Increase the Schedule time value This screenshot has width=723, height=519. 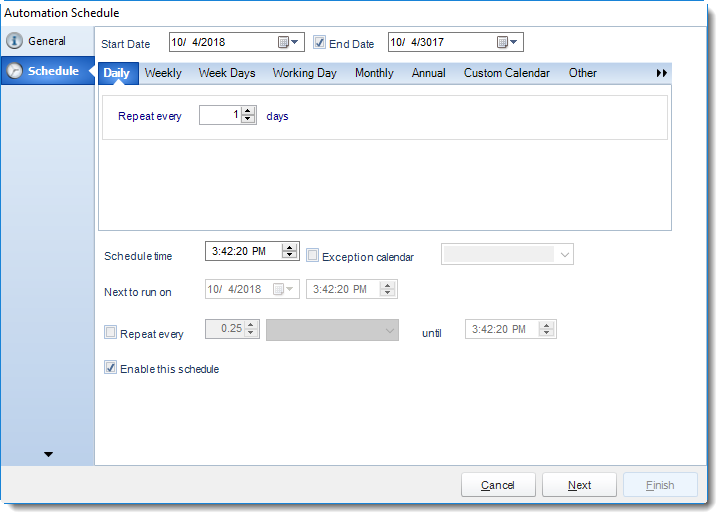tap(290, 248)
